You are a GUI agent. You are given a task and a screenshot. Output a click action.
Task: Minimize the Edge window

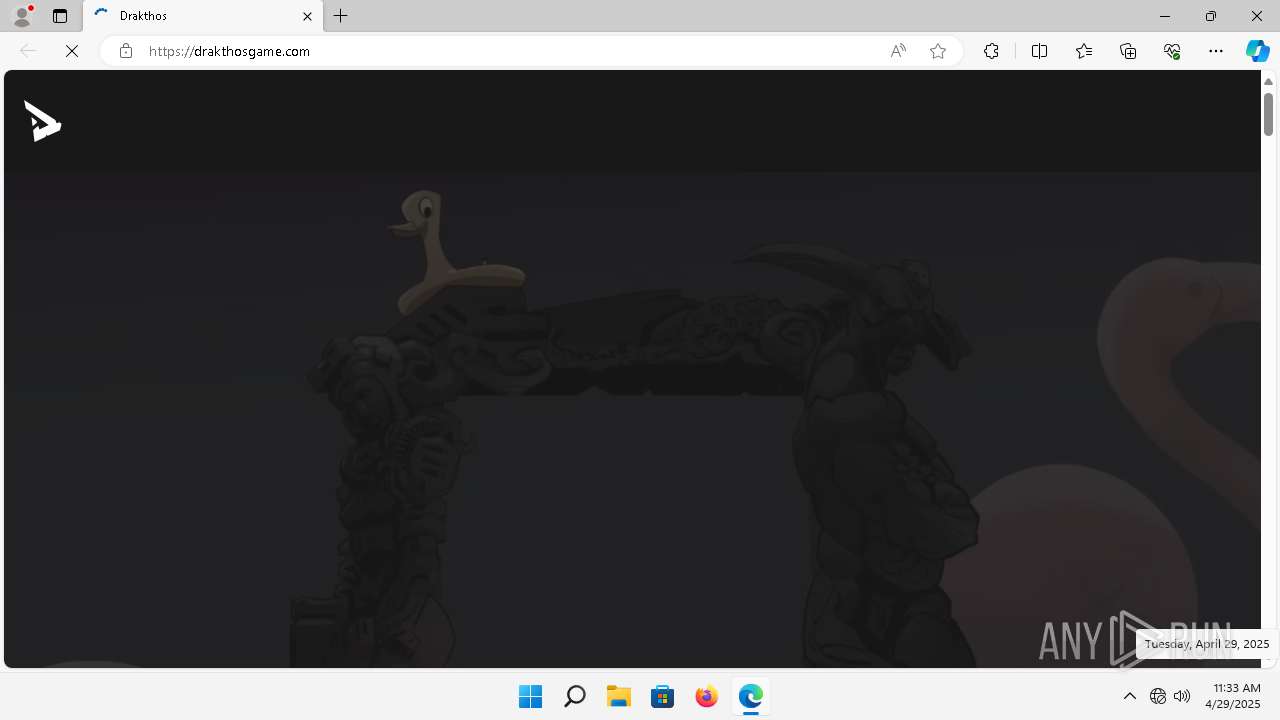pos(1165,16)
